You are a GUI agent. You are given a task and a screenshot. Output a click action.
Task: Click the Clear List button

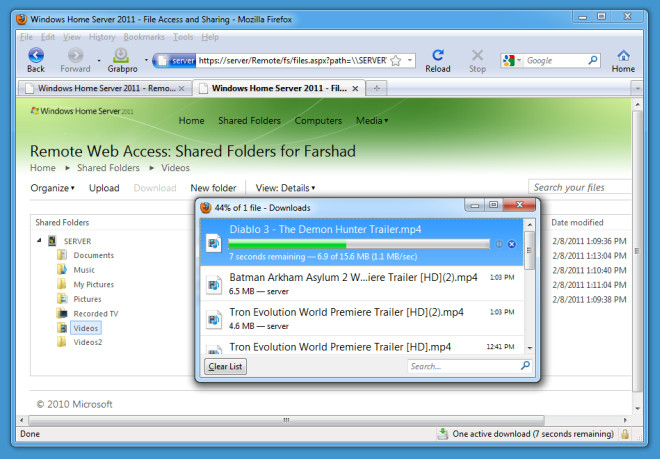(x=226, y=366)
